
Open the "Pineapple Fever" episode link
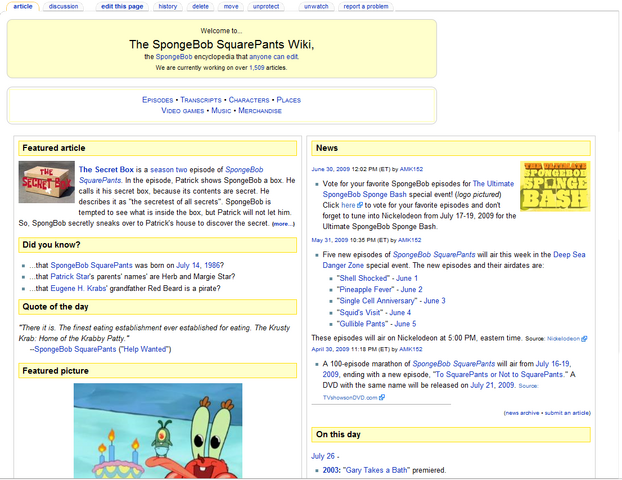pos(365,289)
